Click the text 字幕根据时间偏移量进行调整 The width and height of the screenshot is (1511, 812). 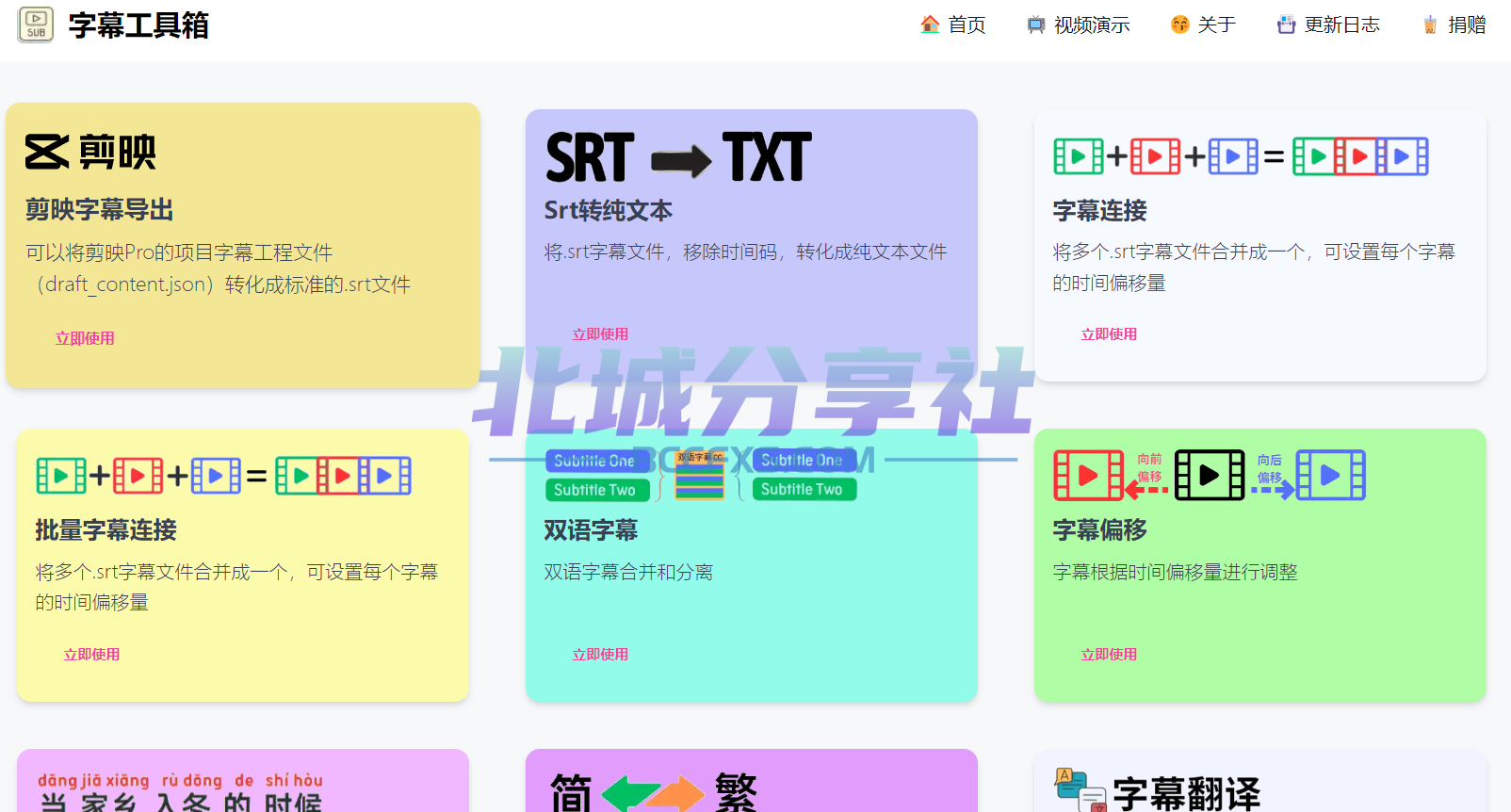[1176, 572]
